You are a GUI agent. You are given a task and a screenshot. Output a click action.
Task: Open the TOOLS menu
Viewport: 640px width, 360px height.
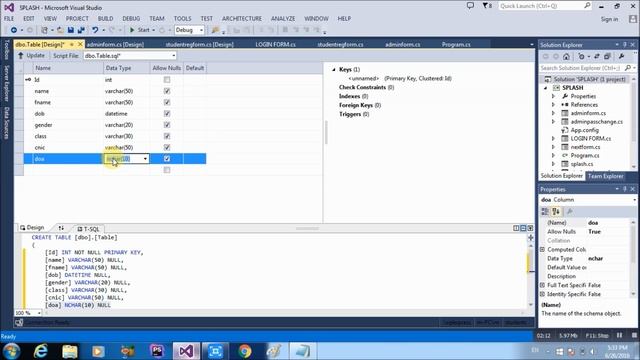point(182,18)
